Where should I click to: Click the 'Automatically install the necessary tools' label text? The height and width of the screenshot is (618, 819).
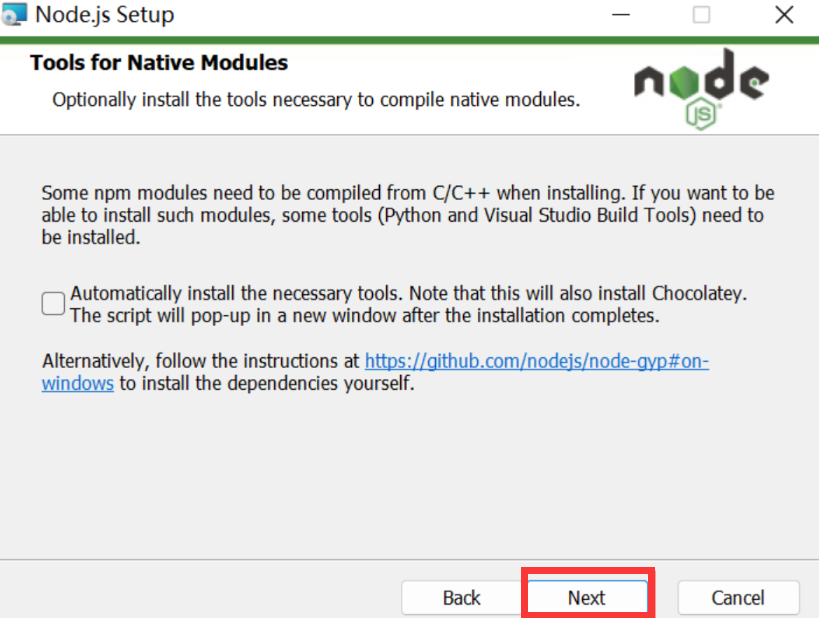point(409,304)
